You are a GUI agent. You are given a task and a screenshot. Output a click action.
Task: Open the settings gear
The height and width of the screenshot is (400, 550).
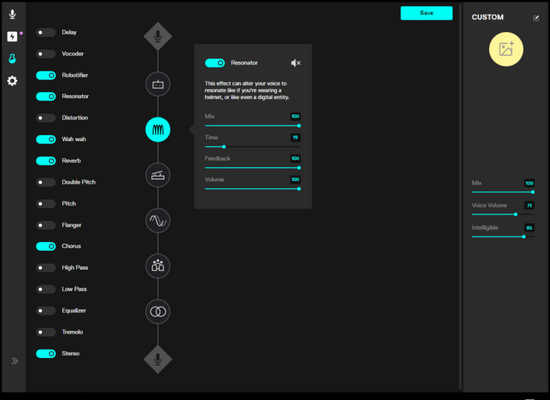tap(12, 81)
